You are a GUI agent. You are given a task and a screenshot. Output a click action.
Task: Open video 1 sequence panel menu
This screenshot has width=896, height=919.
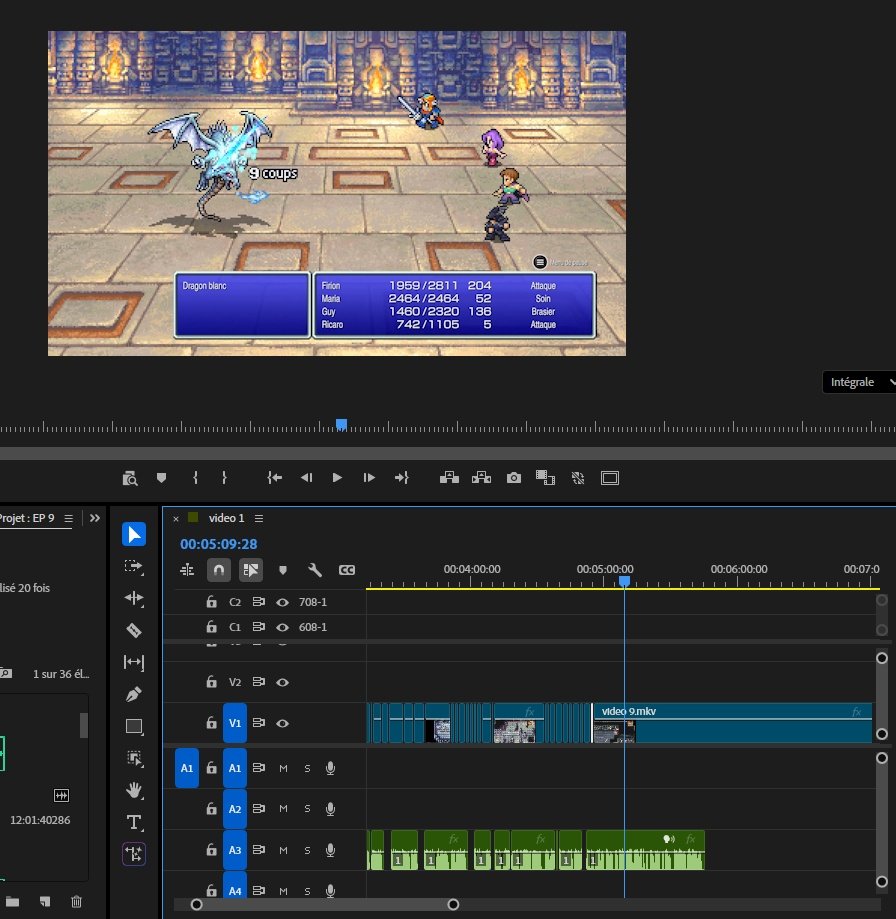point(258,518)
